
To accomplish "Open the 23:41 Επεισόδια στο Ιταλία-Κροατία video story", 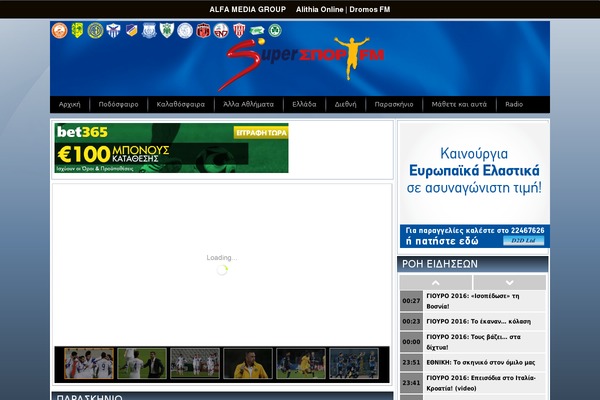I will click(473, 383).
